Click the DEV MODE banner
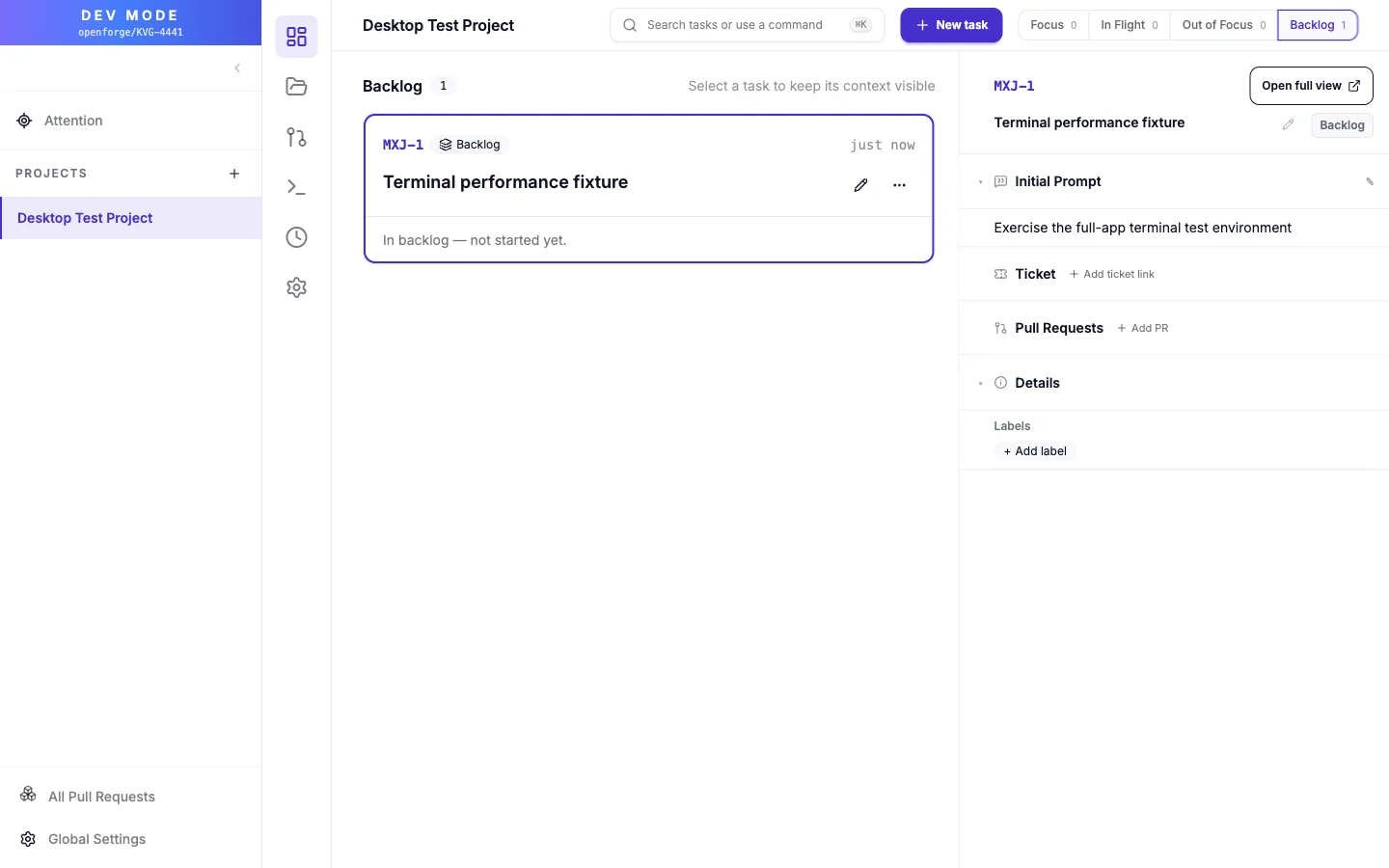Screen dimensions: 1389x868 tap(130, 22)
